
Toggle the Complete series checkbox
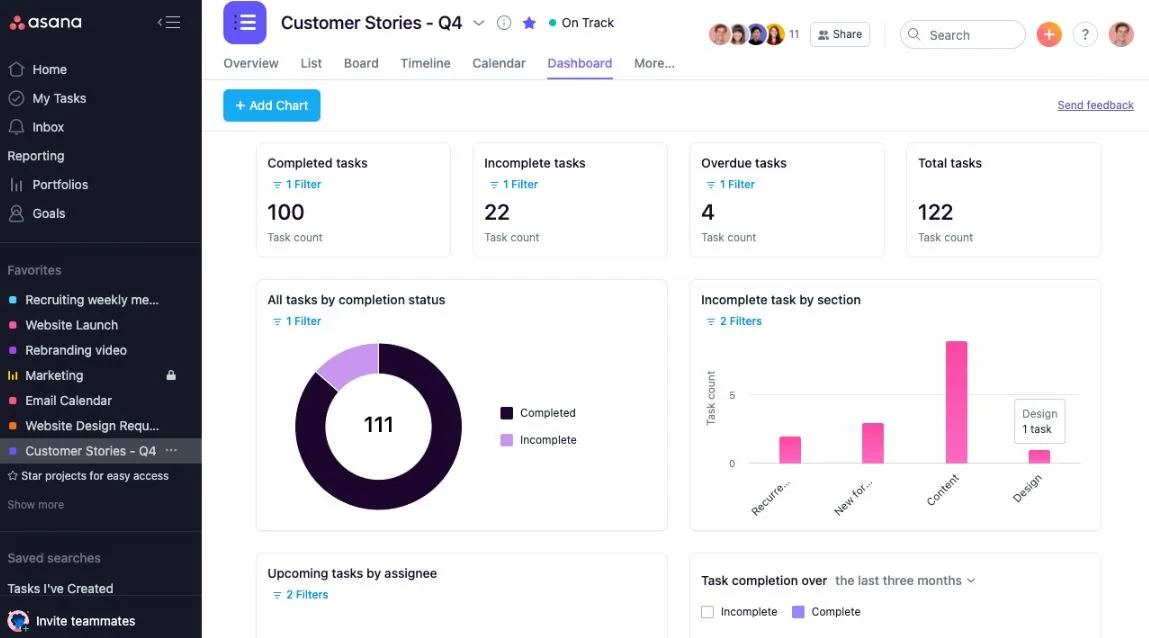[798, 612]
